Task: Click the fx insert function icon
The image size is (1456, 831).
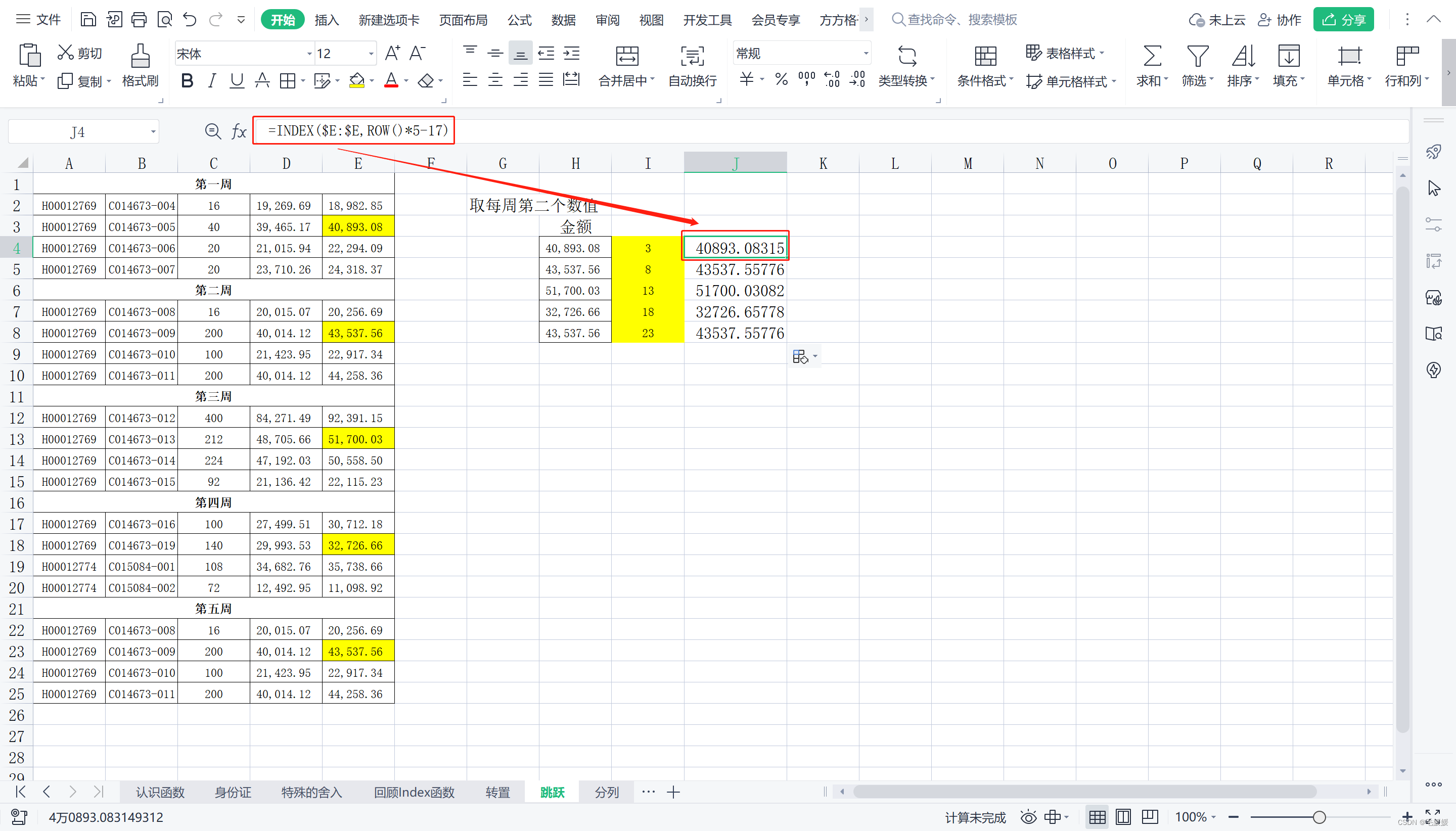Action: pos(239,132)
